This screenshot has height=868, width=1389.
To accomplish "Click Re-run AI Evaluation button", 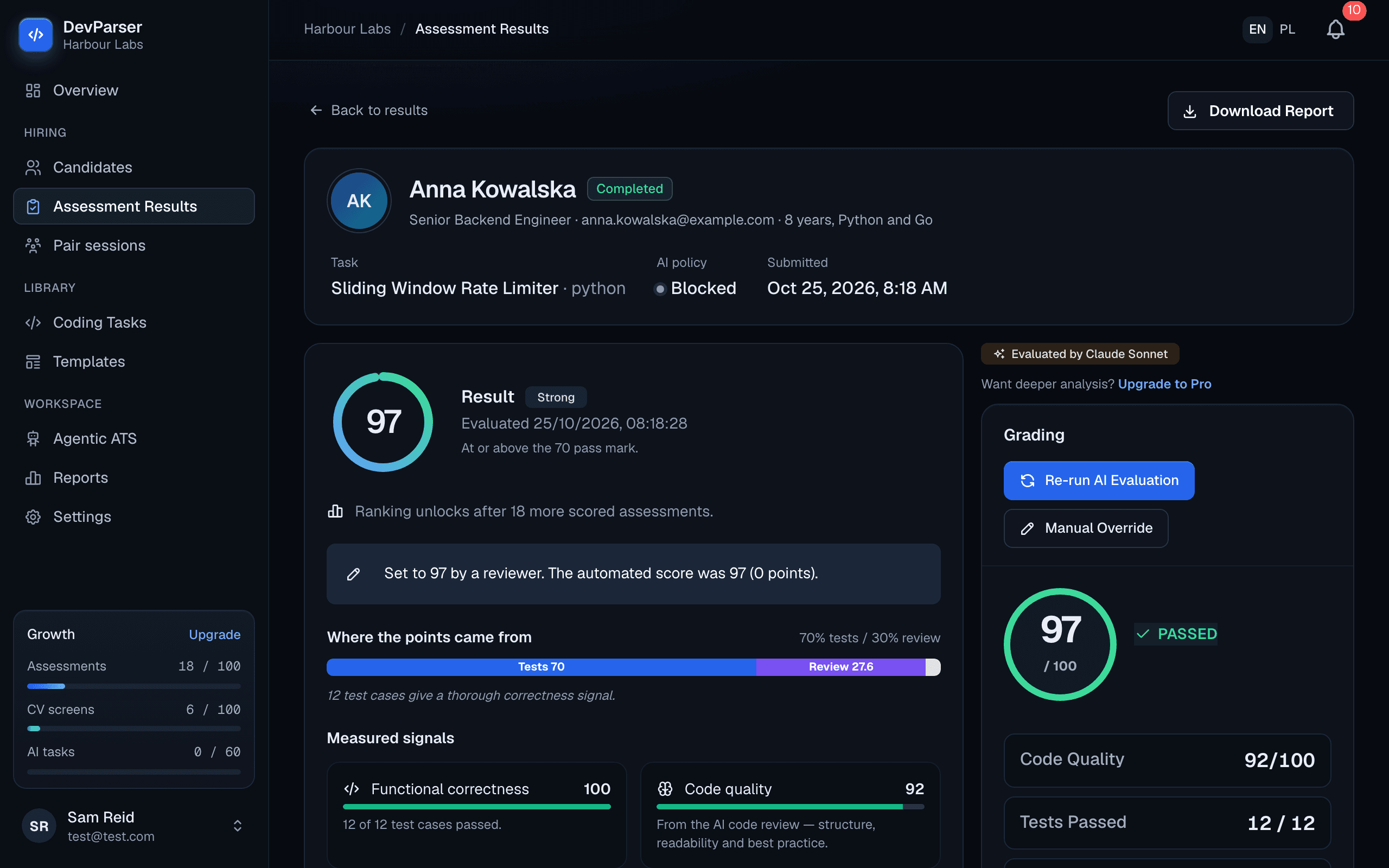I will [1099, 481].
